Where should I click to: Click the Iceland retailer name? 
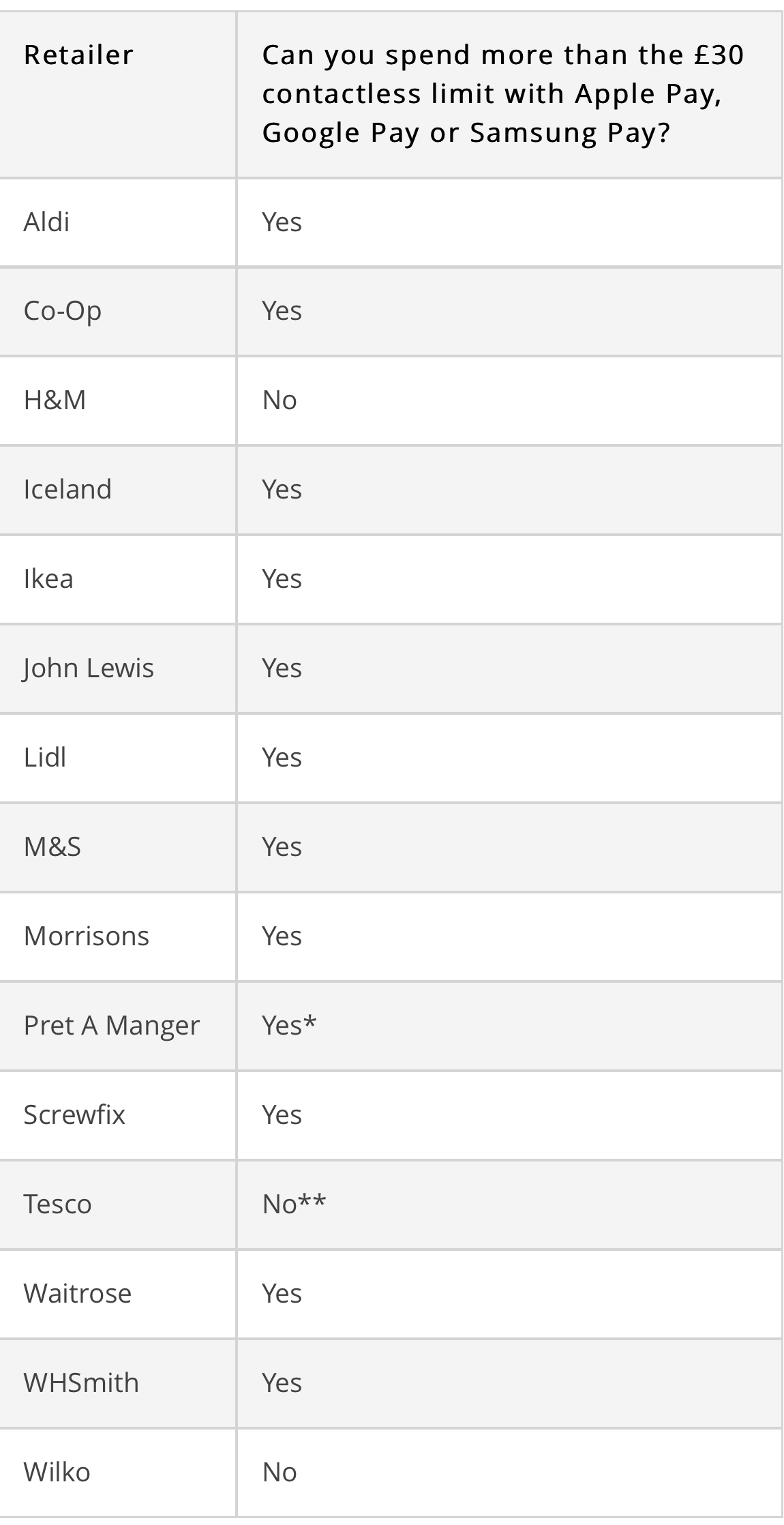click(67, 489)
